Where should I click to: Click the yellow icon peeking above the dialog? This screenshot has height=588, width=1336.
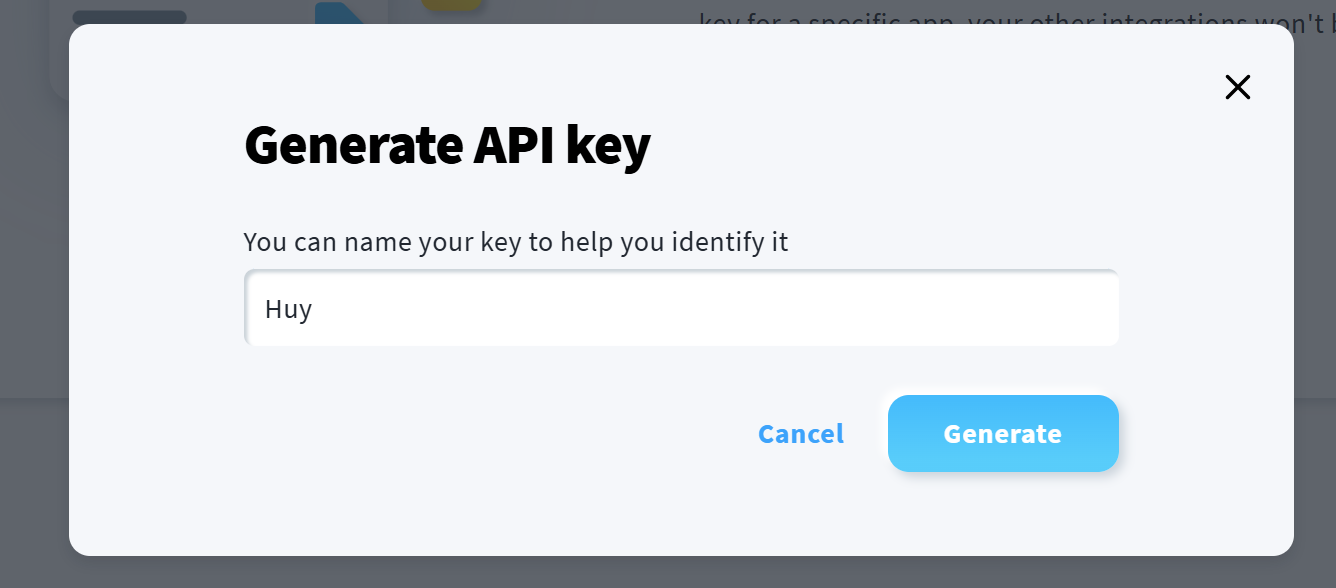point(452,5)
